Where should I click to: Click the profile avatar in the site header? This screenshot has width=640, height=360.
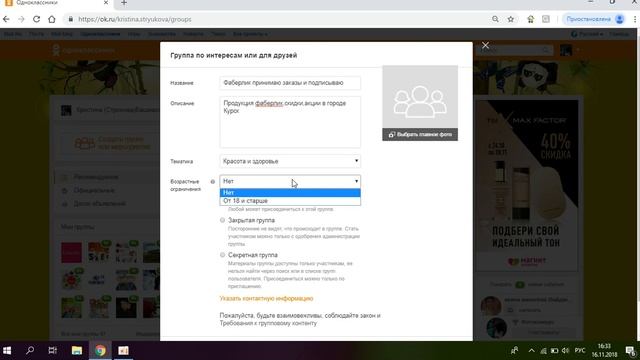point(566,50)
